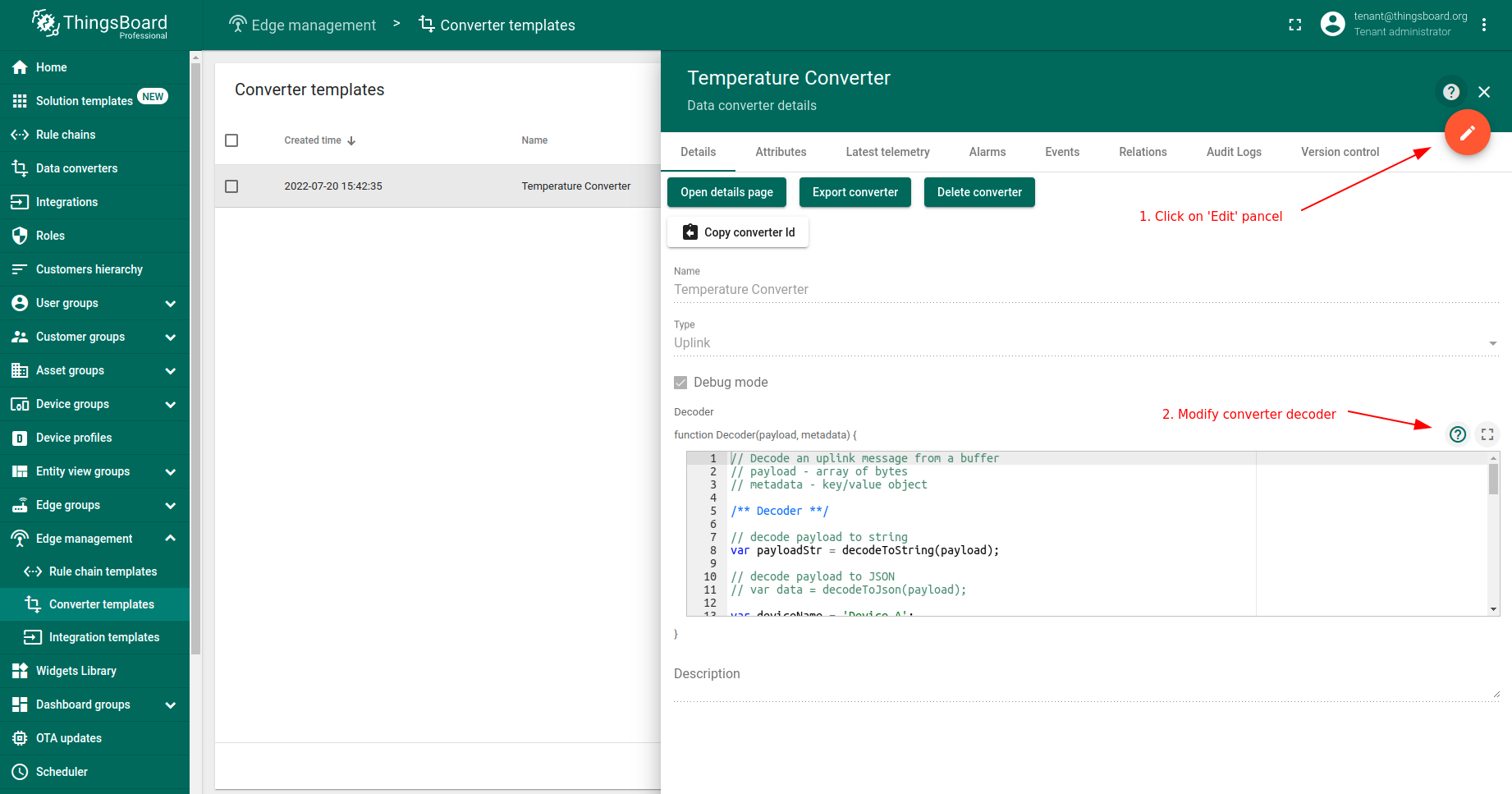Click the 2022-07-20 15:42:35 cell
Viewport: 1512px width, 794px height.
click(333, 186)
